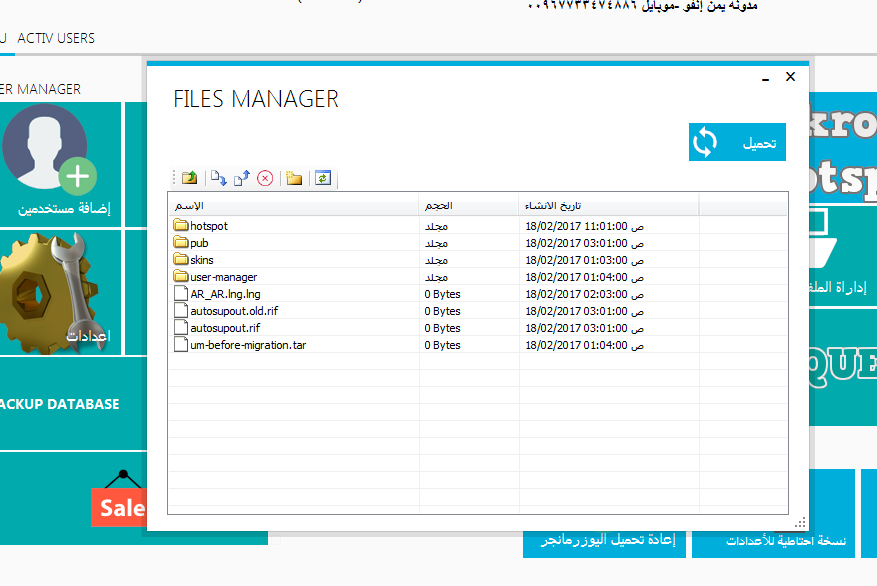Open the إعدادات settings gear tile
The image size is (877, 586).
(60, 292)
